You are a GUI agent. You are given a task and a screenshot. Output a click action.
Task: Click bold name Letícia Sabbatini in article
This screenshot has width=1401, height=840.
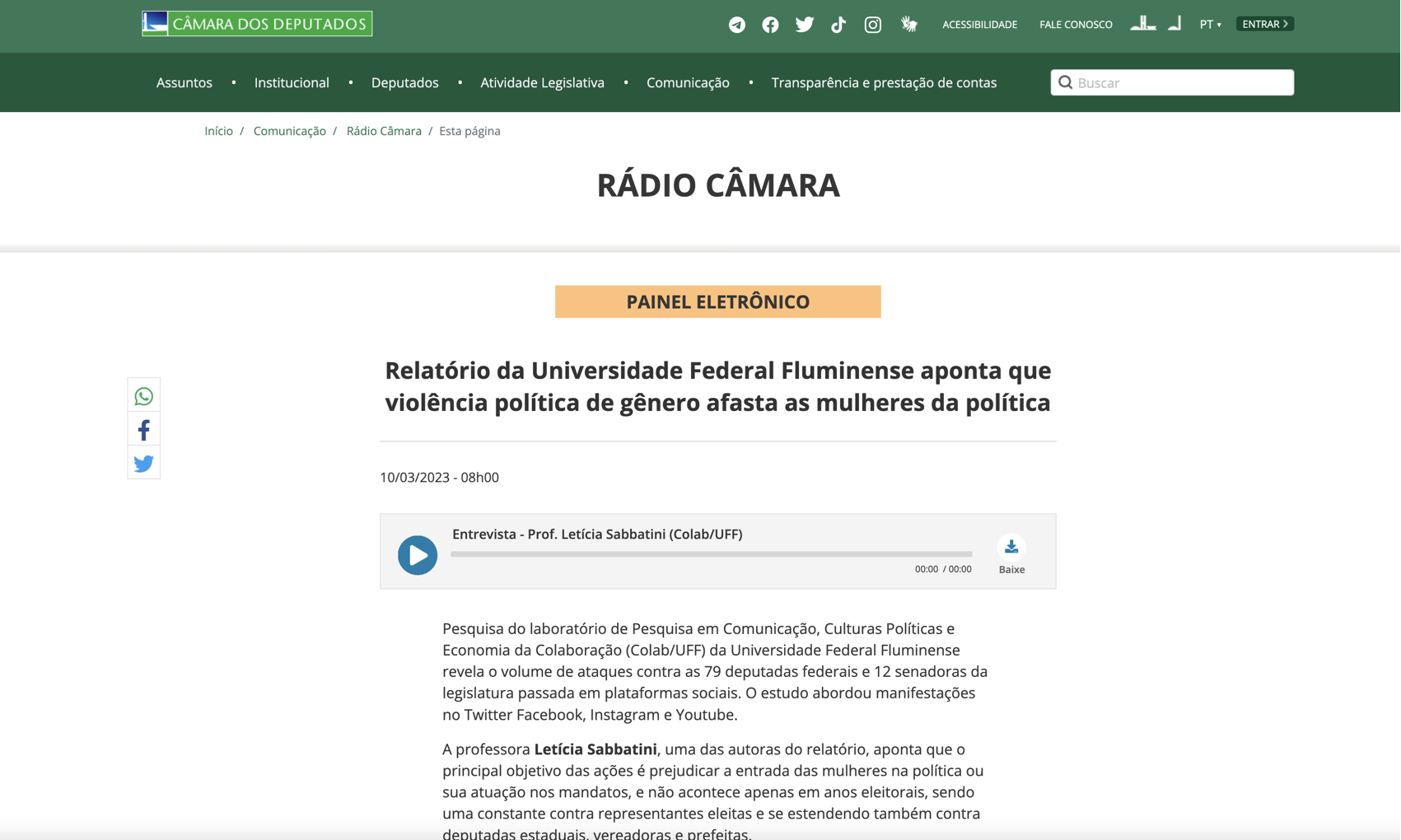pos(595,749)
